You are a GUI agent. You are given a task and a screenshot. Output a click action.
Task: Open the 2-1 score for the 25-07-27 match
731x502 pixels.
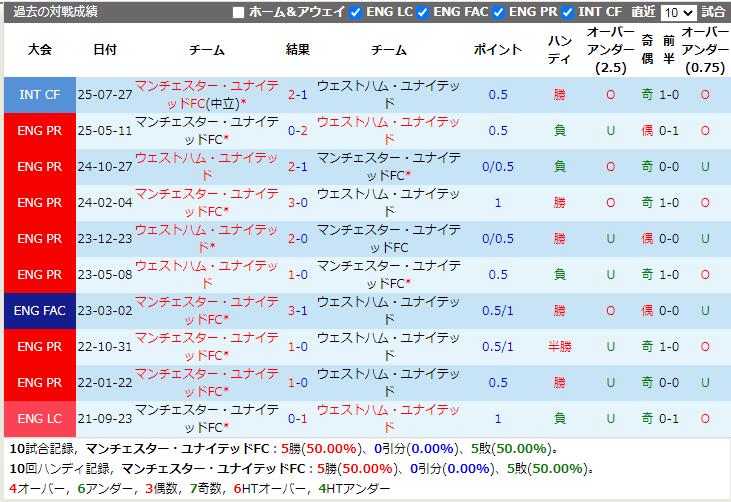[x=297, y=95]
